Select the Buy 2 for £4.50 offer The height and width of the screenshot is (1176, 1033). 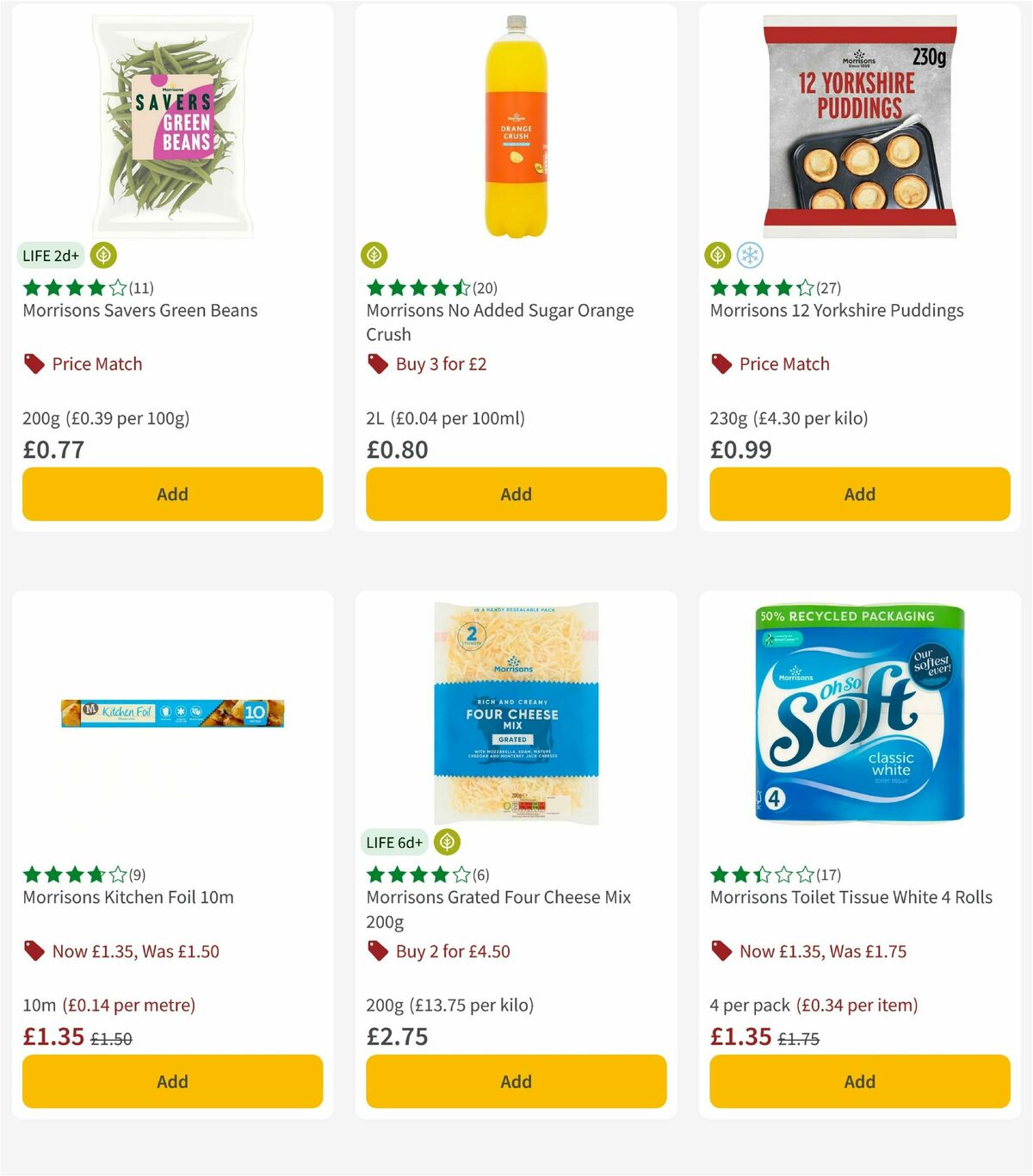(451, 950)
